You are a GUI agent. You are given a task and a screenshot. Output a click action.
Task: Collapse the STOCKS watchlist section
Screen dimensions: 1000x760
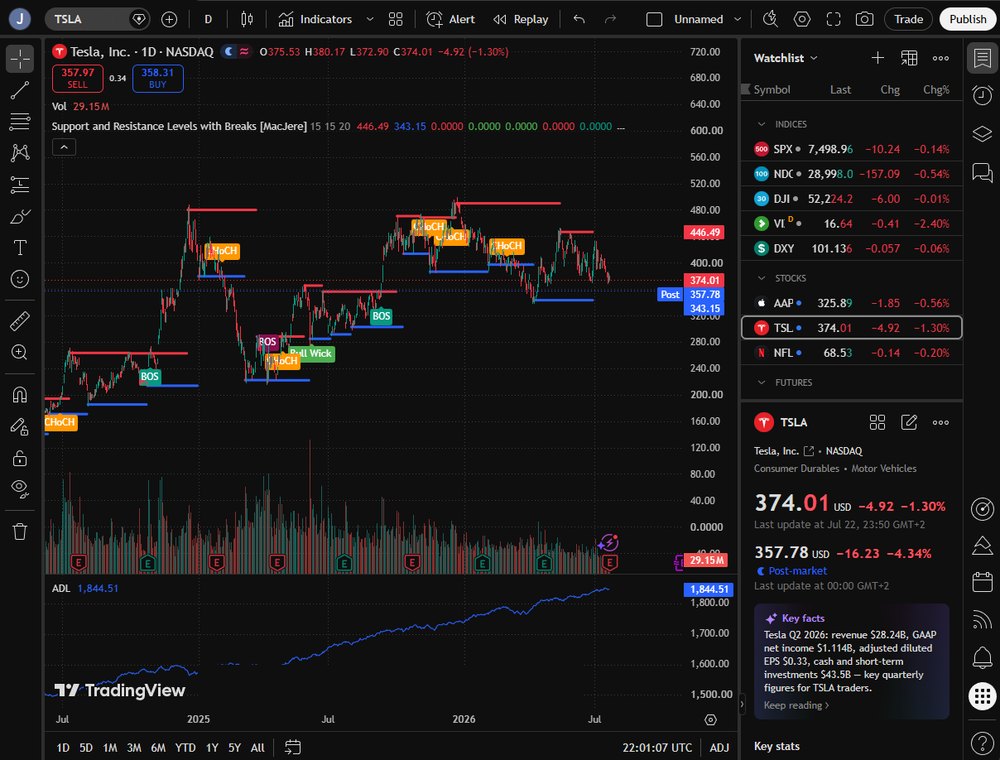point(761,279)
